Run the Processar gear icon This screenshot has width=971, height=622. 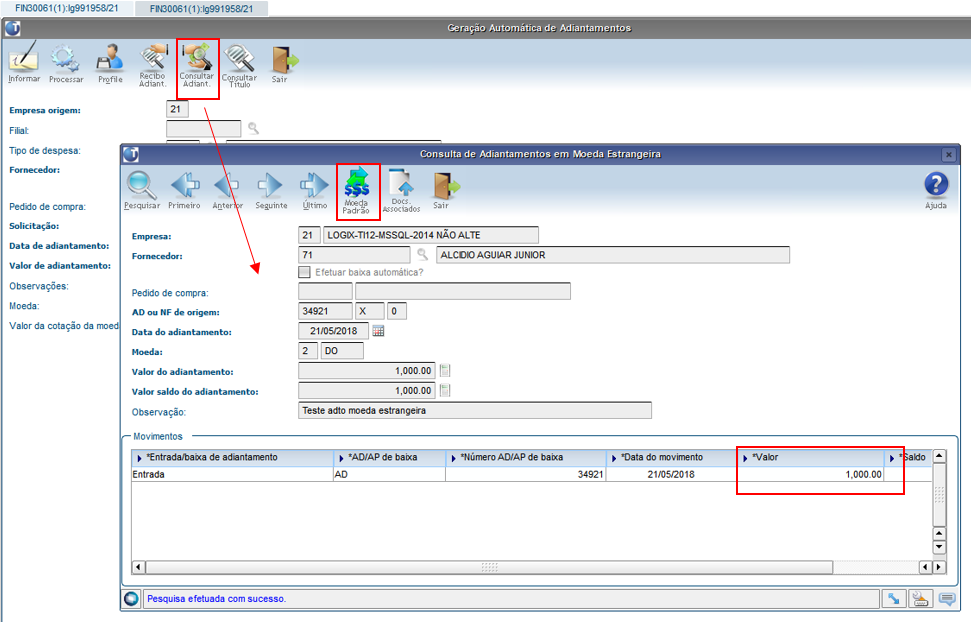(66, 63)
